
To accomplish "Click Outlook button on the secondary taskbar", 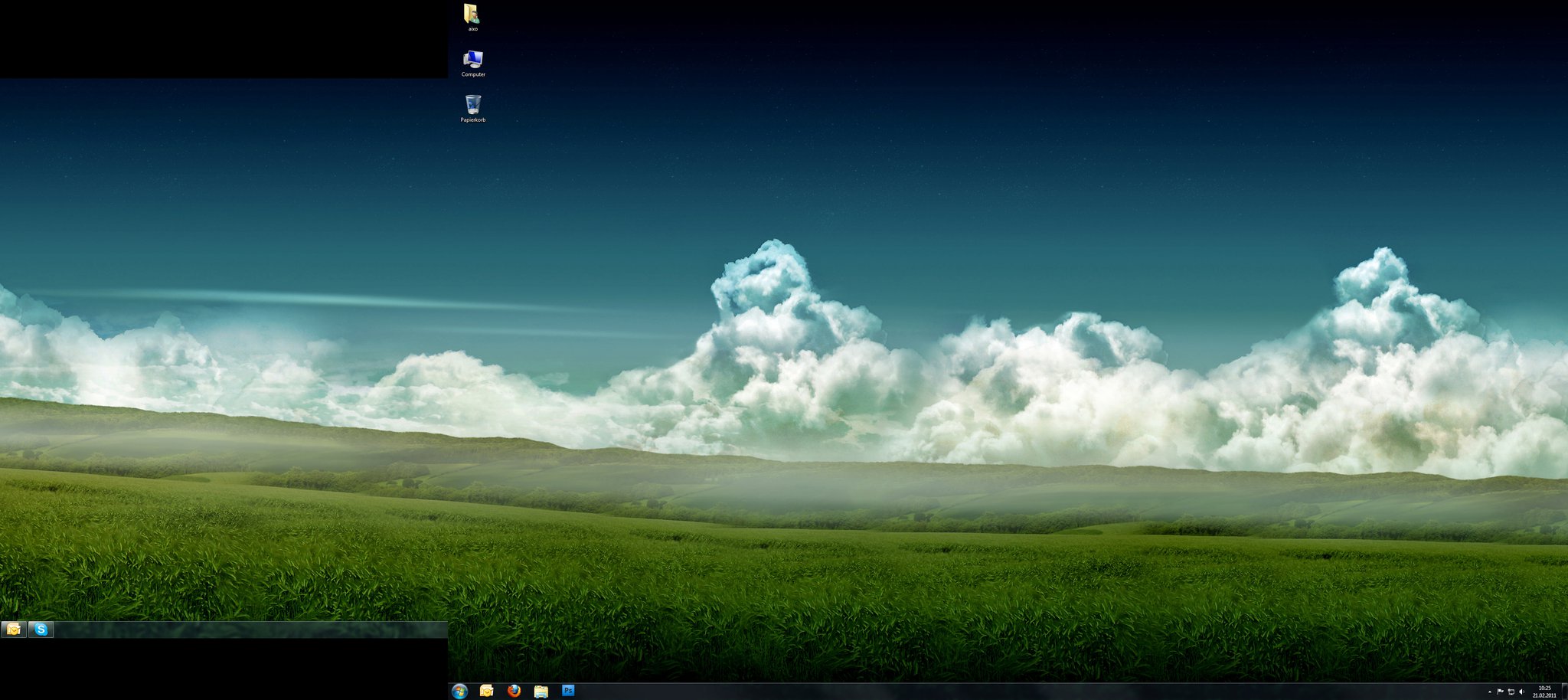I will pos(14,630).
